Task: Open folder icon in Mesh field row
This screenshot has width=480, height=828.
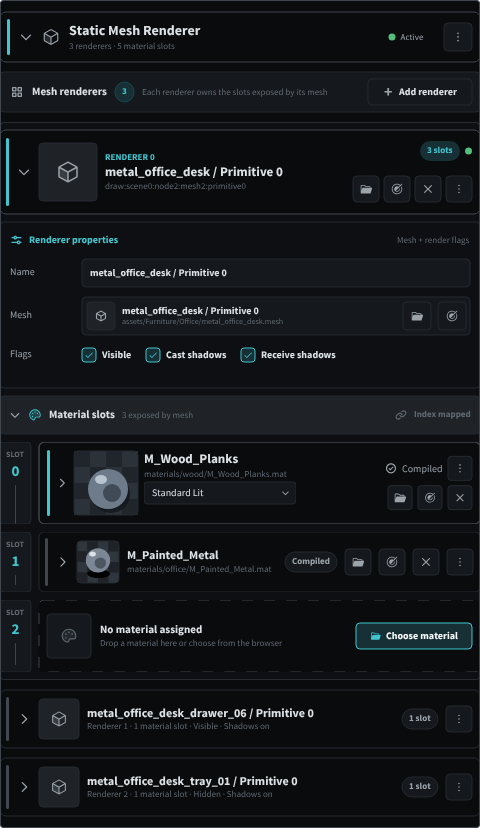Action: 417,316
